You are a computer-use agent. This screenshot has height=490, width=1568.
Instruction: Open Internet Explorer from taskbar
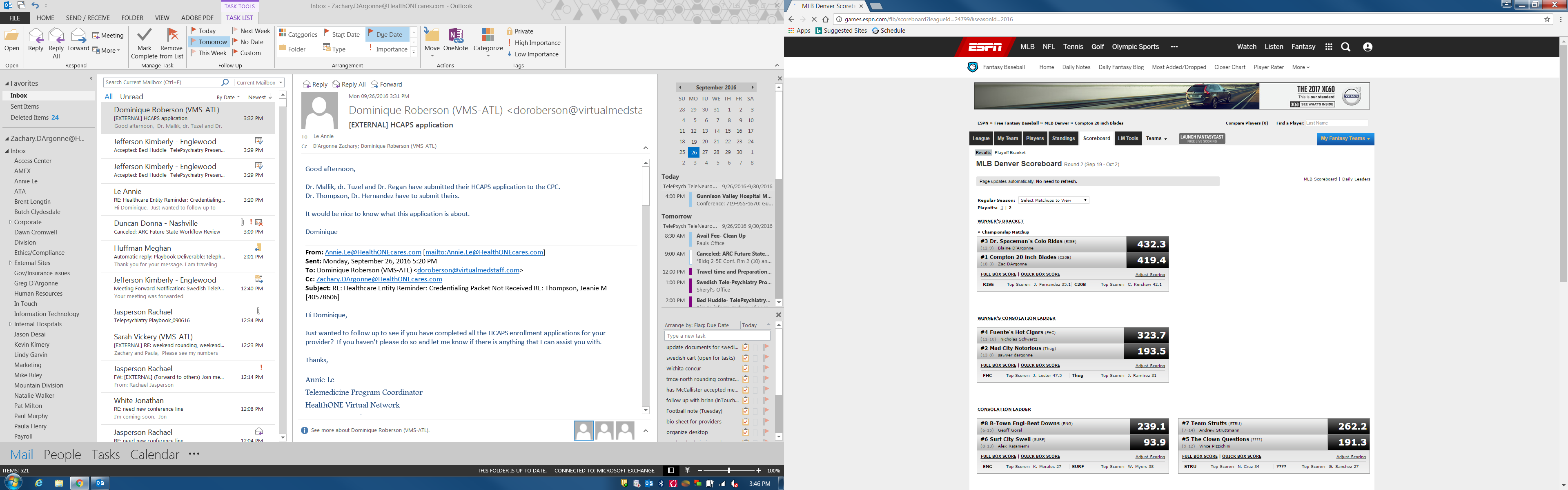pos(39,483)
